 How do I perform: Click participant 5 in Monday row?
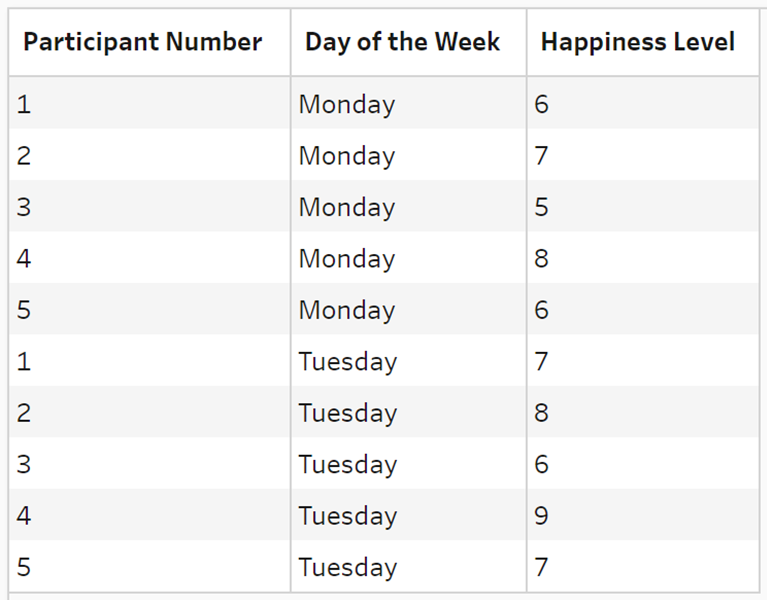point(23,310)
